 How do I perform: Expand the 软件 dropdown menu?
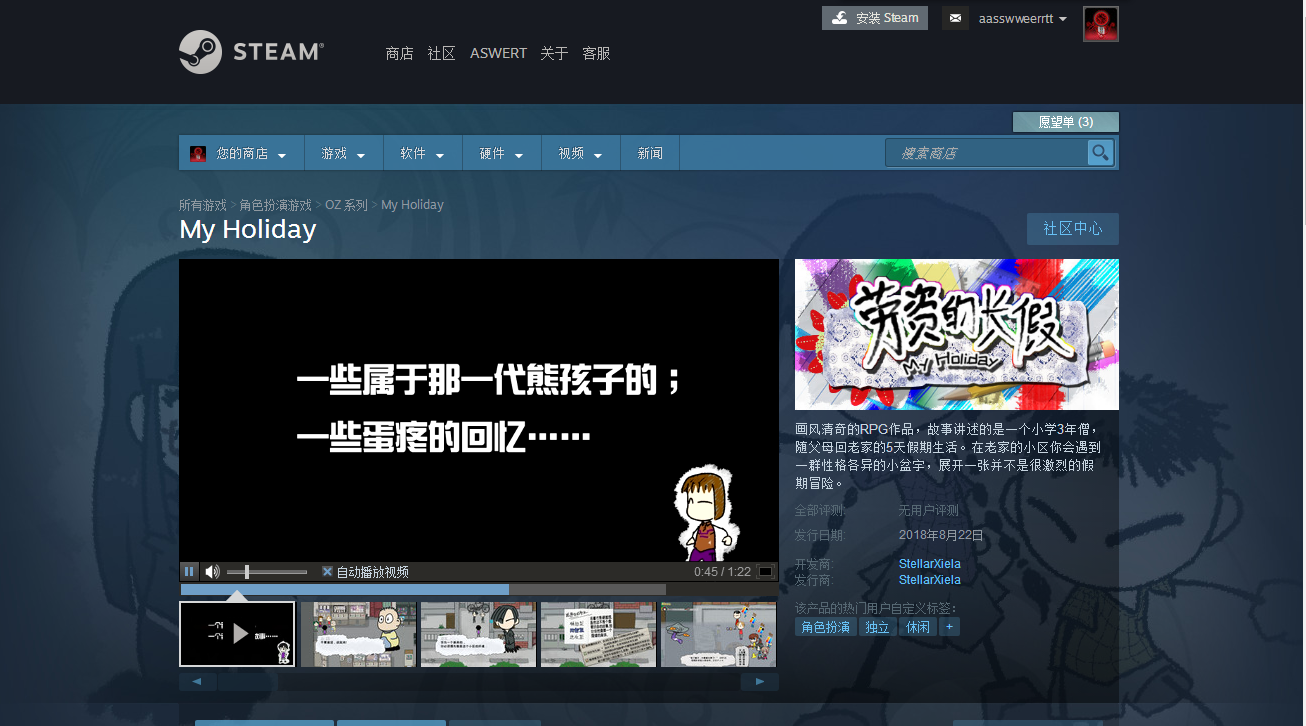click(423, 153)
